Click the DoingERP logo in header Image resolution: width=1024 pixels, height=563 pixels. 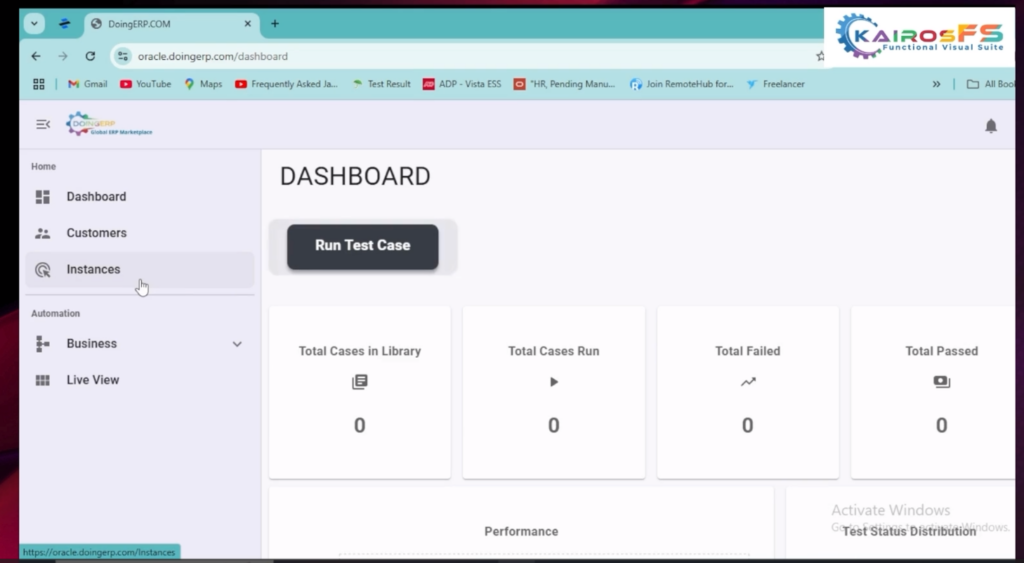(x=109, y=125)
